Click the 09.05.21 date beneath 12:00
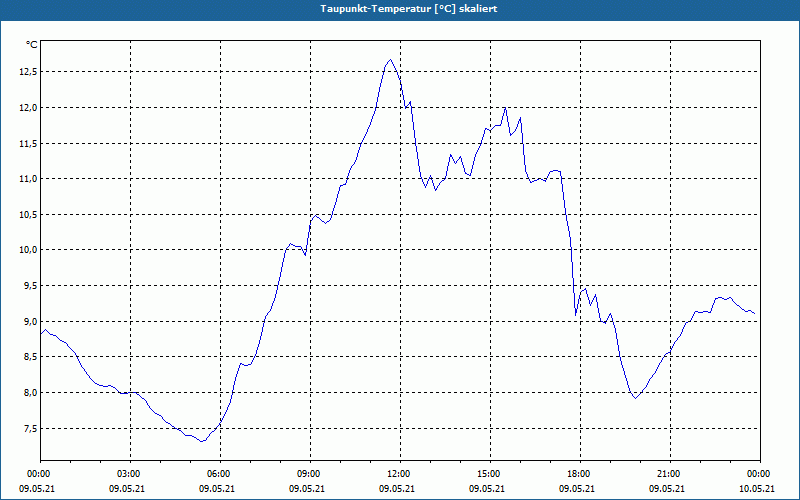Screen dimensions: 800x500 396,488
